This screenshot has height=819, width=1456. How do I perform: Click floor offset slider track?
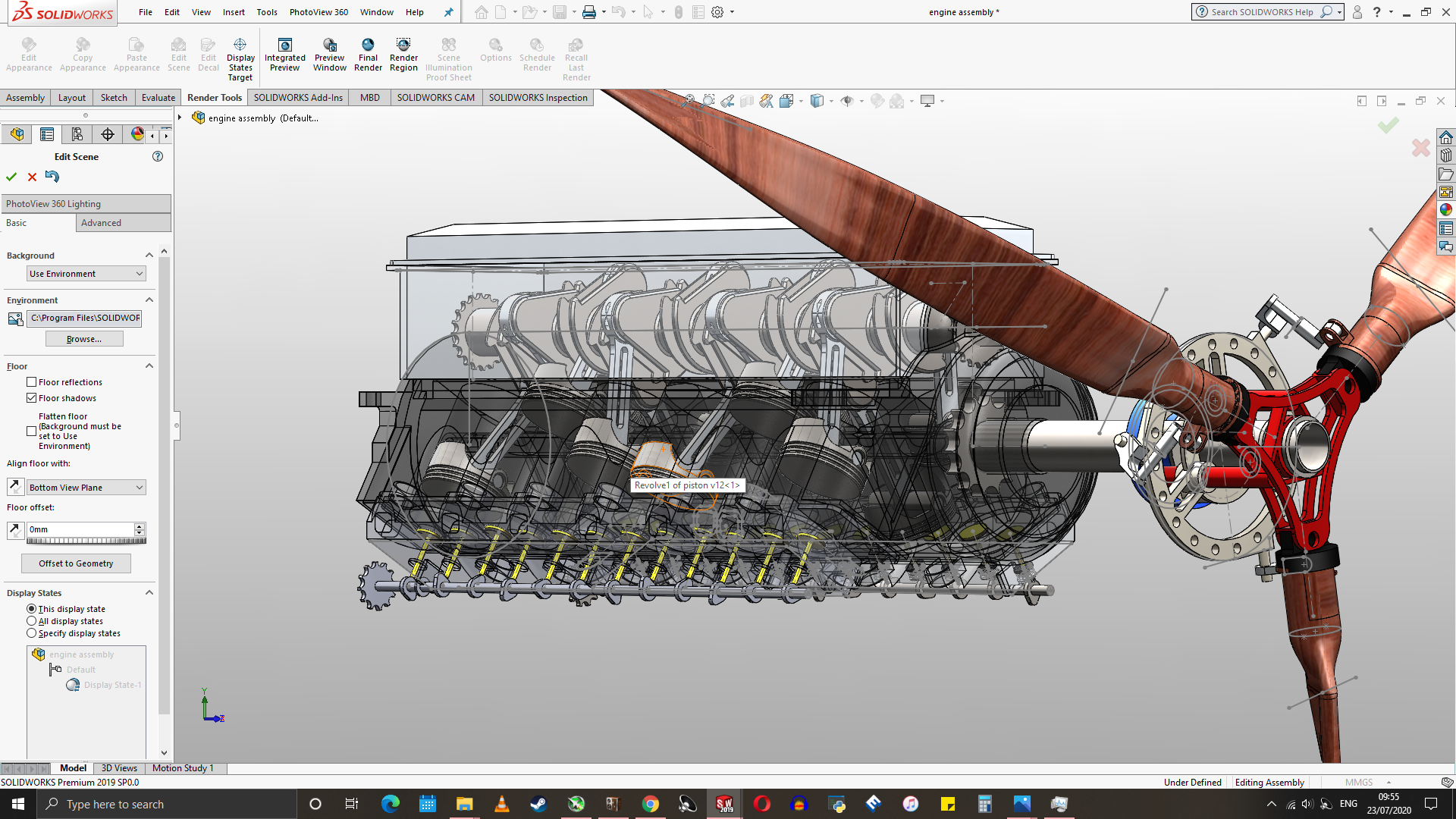click(86, 541)
